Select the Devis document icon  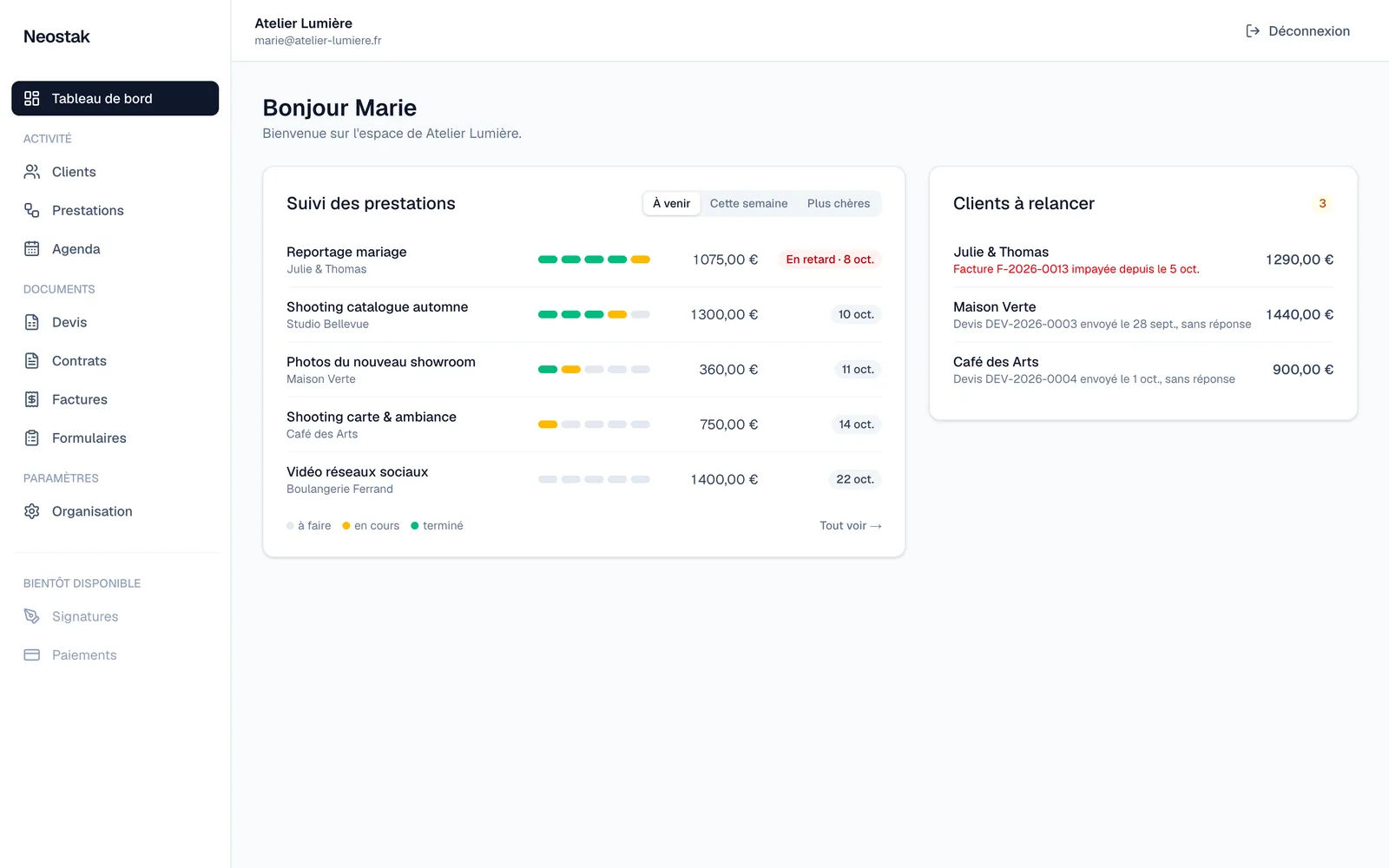(32, 322)
